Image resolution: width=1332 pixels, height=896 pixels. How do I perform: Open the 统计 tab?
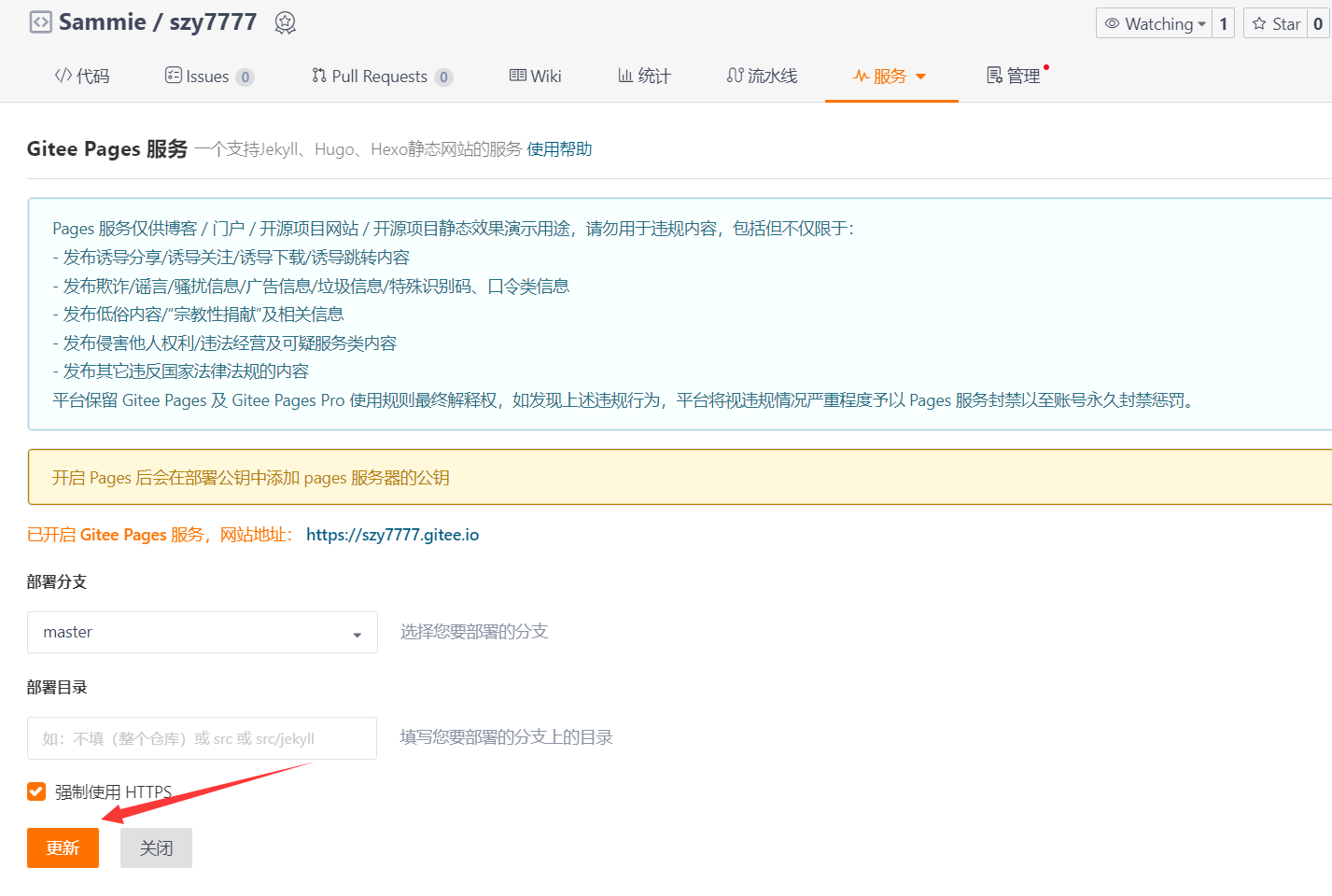pos(644,76)
